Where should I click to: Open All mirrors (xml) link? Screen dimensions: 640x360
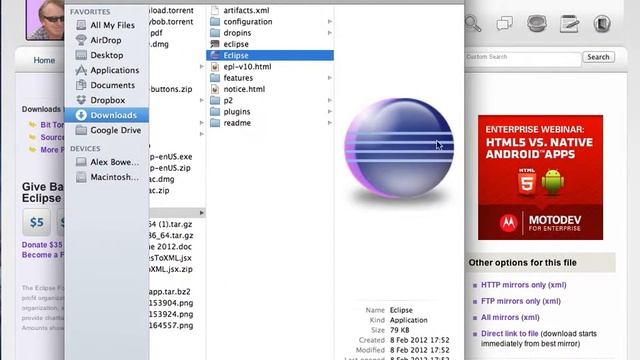coord(510,317)
